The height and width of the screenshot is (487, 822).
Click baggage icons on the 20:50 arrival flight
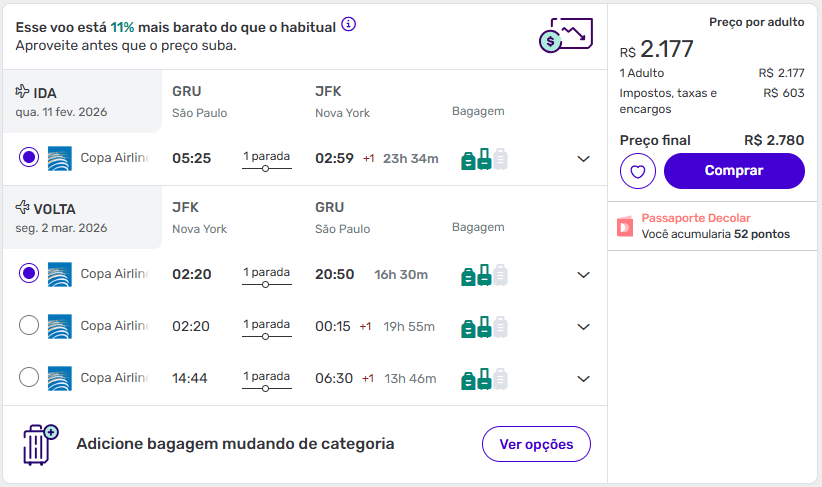pos(484,274)
